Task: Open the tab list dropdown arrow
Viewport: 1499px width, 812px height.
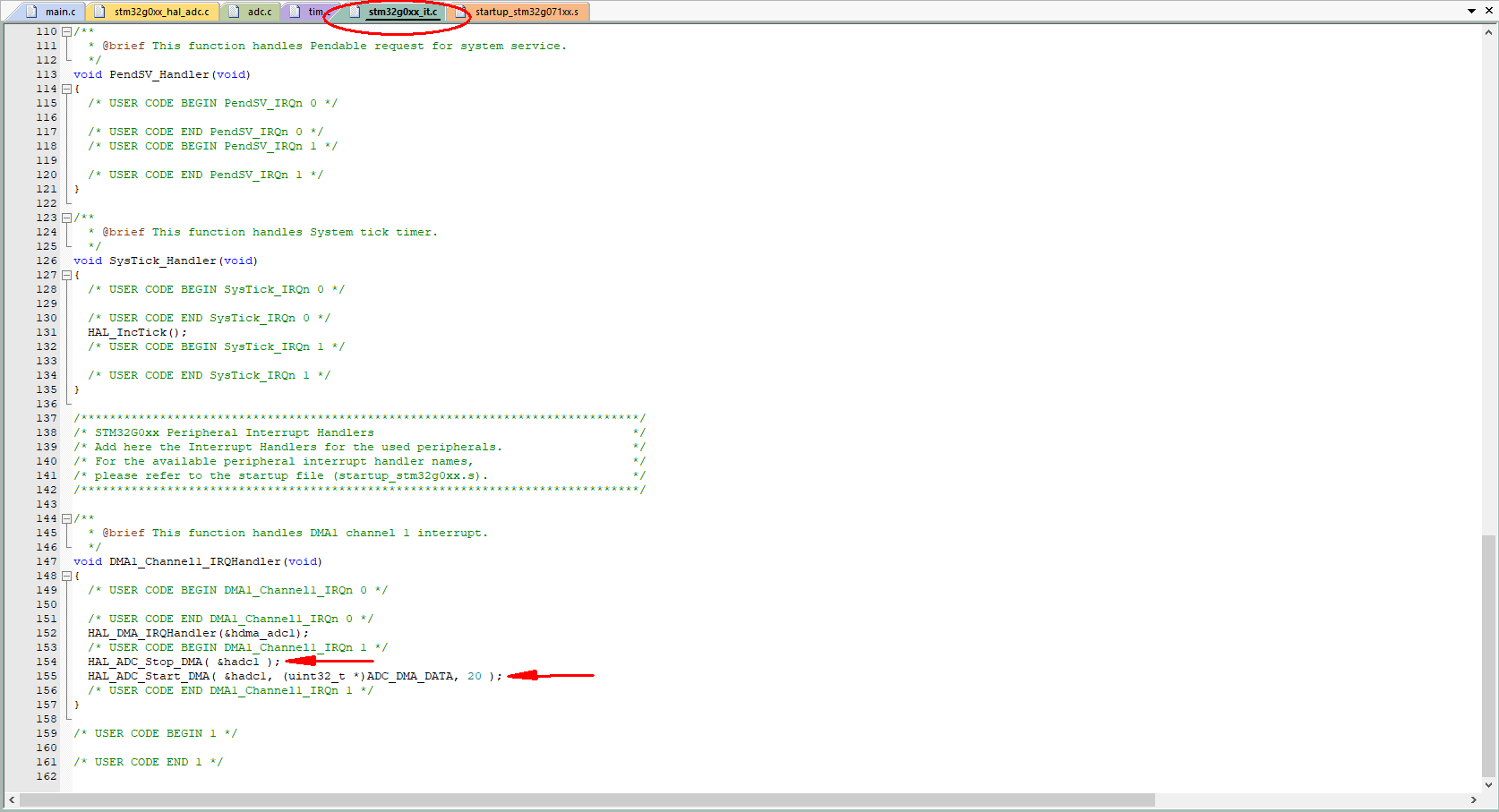Action: [x=1471, y=11]
